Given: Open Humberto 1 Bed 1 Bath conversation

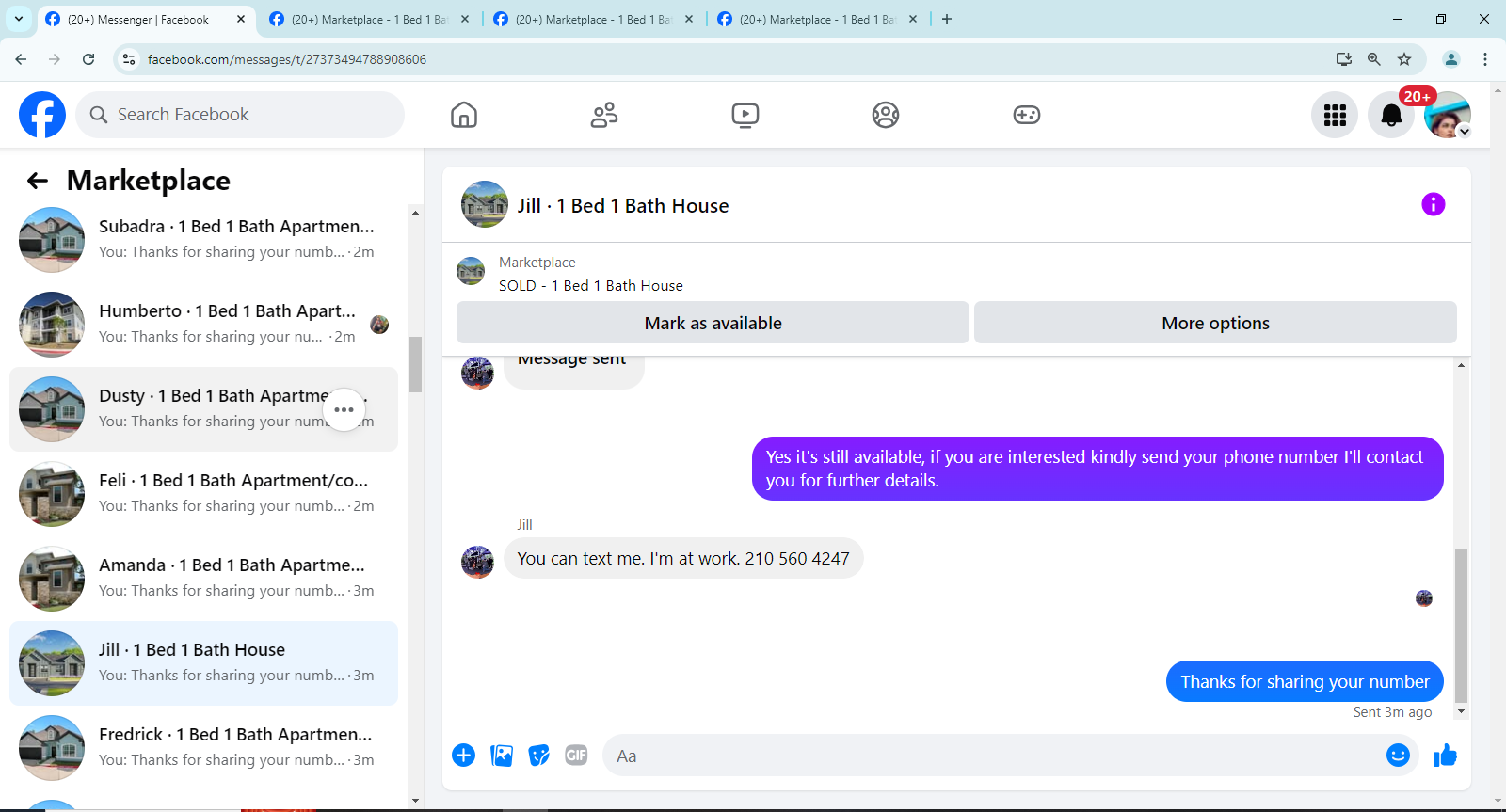Looking at the screenshot, I should point(203,325).
